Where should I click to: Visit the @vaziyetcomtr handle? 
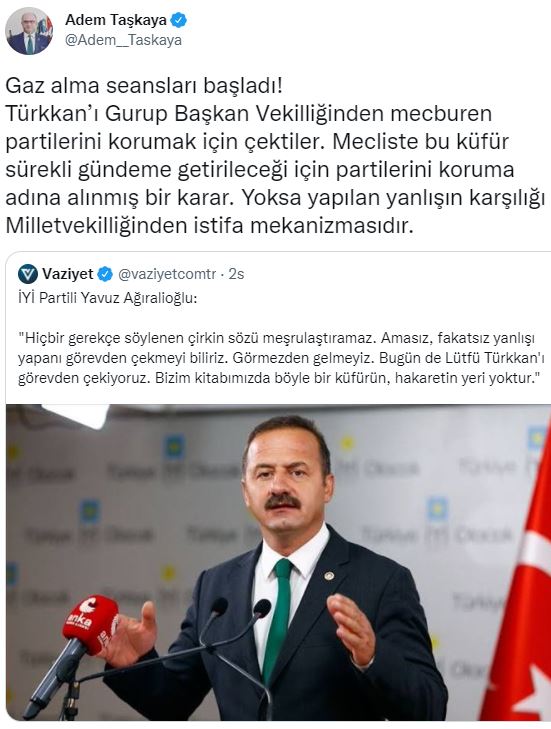(167, 274)
